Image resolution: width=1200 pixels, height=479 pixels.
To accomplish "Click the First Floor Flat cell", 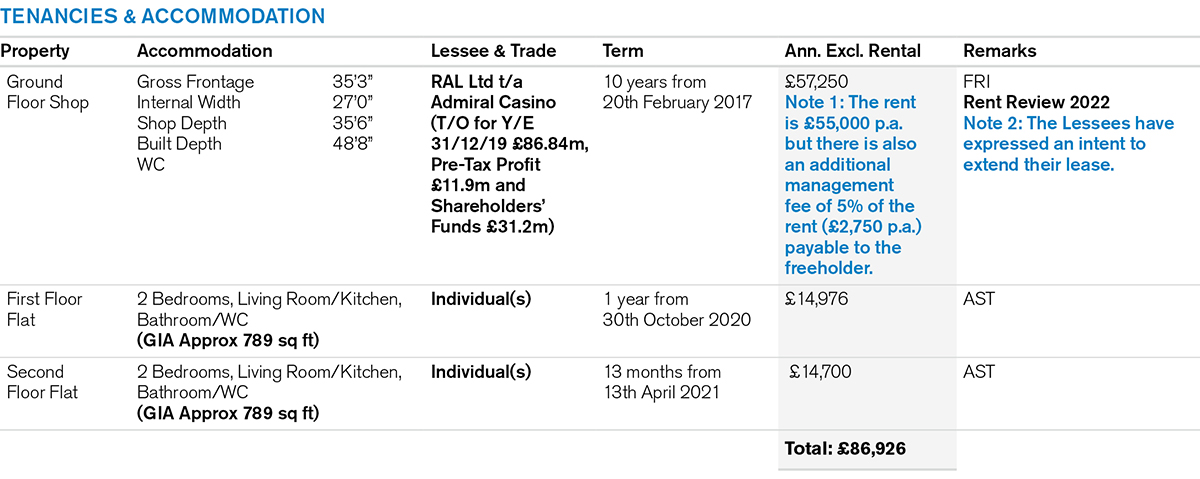I will coord(45,309).
